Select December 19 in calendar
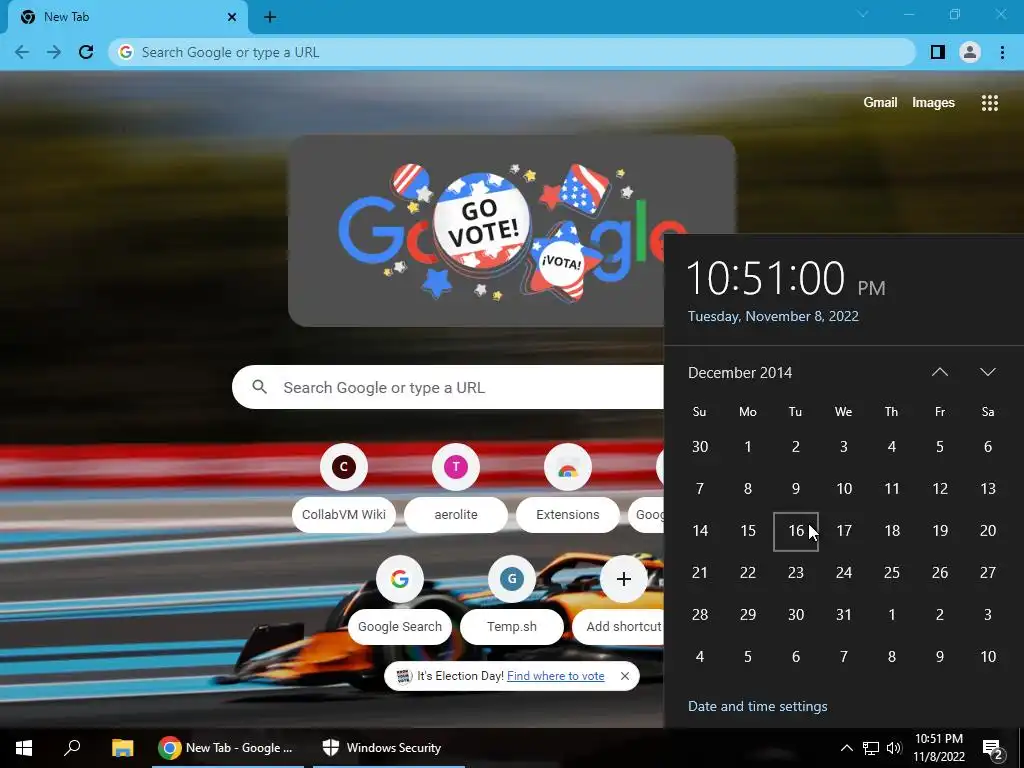1024x768 pixels. tap(940, 531)
